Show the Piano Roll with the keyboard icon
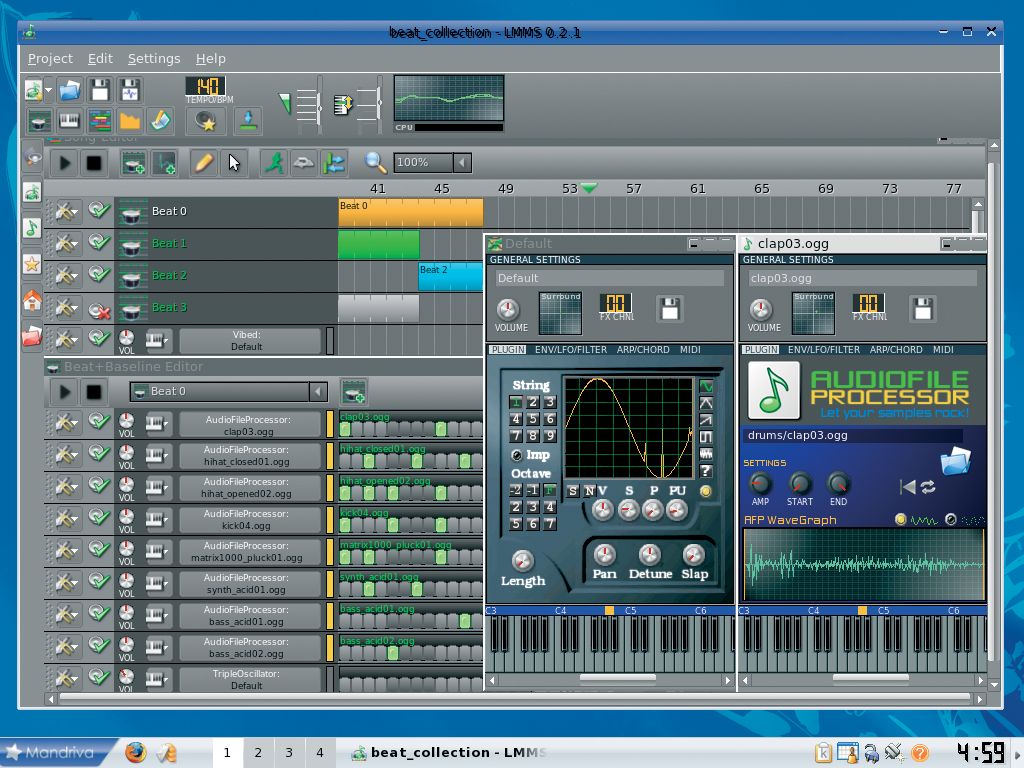Viewport: 1024px width, 768px height. click(69, 121)
